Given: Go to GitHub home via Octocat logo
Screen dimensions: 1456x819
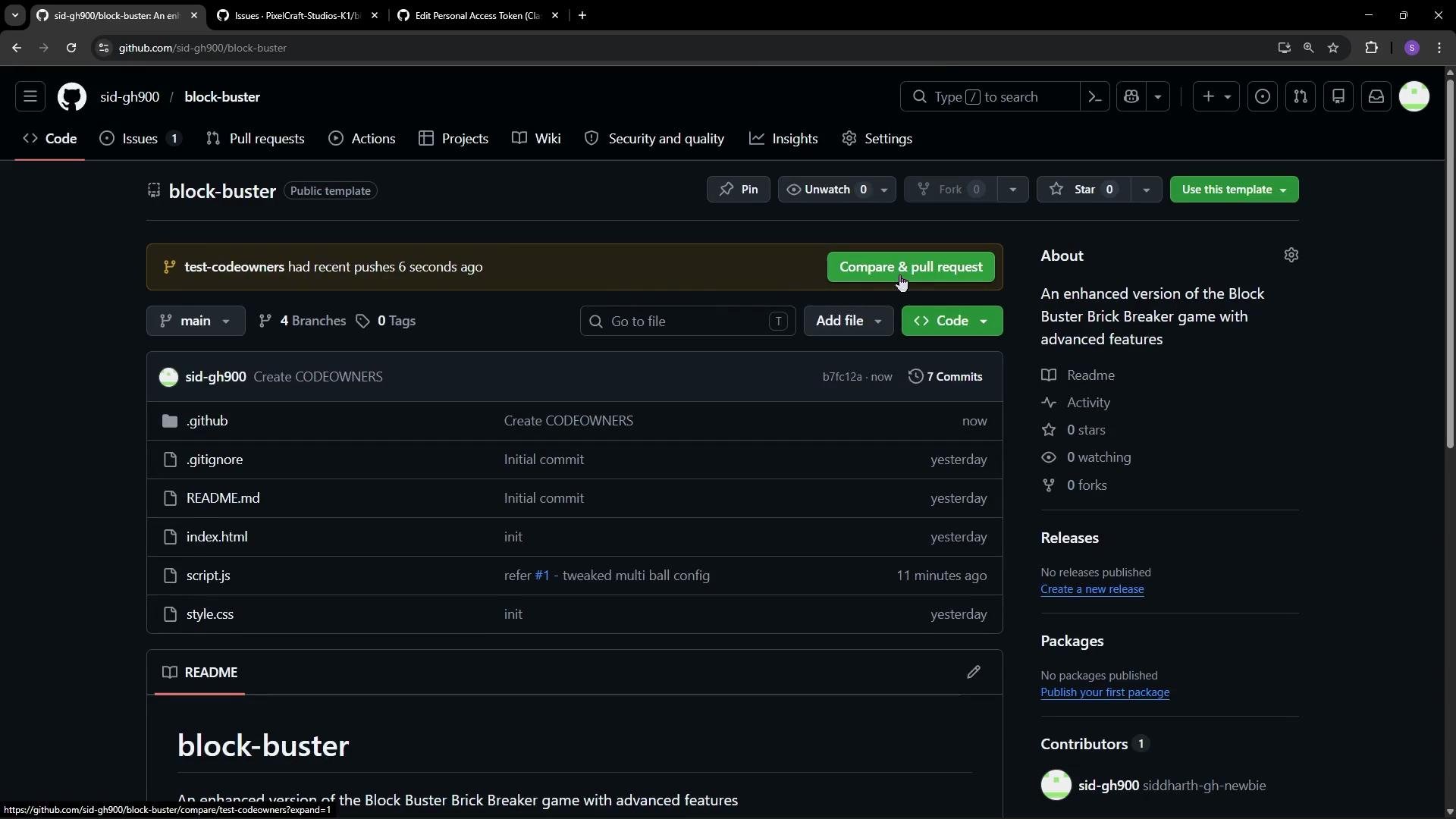Looking at the screenshot, I should pos(72,97).
